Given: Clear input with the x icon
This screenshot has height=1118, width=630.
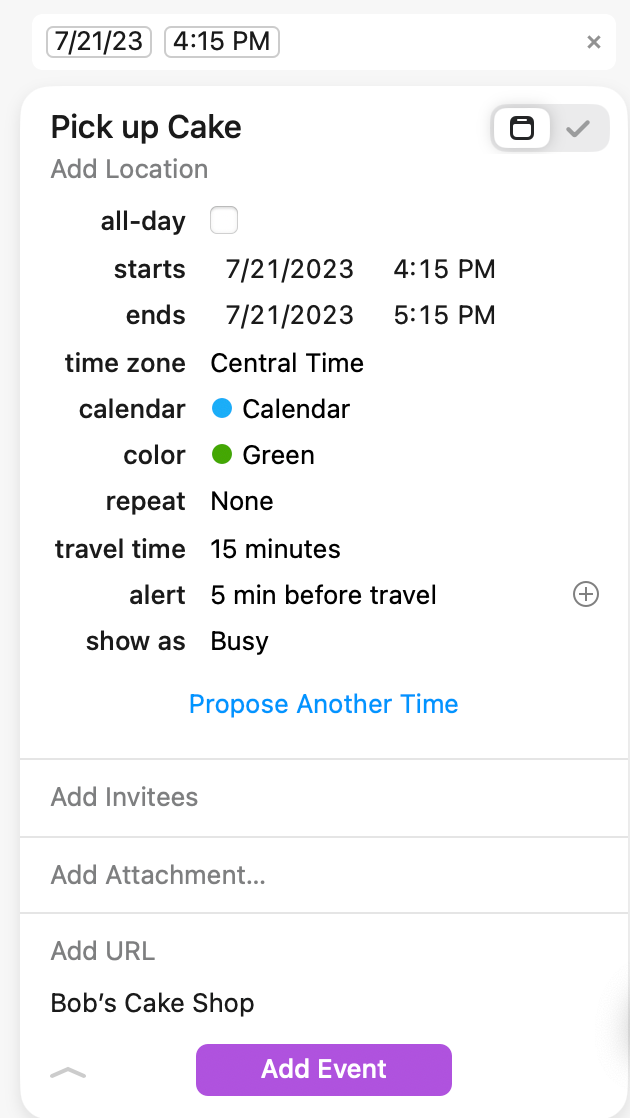Looking at the screenshot, I should click(x=594, y=42).
